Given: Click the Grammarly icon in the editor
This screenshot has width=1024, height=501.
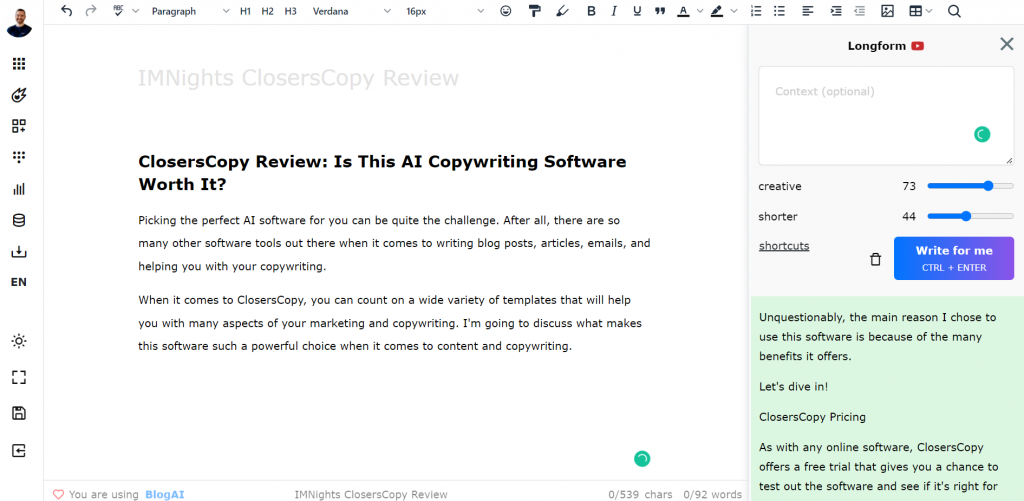Looking at the screenshot, I should point(642,459).
